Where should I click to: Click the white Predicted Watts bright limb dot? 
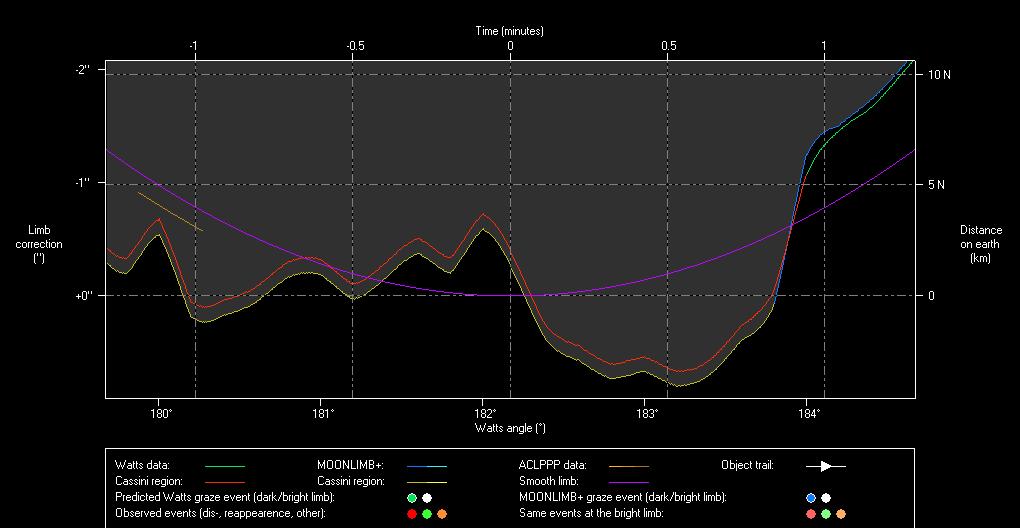427,498
